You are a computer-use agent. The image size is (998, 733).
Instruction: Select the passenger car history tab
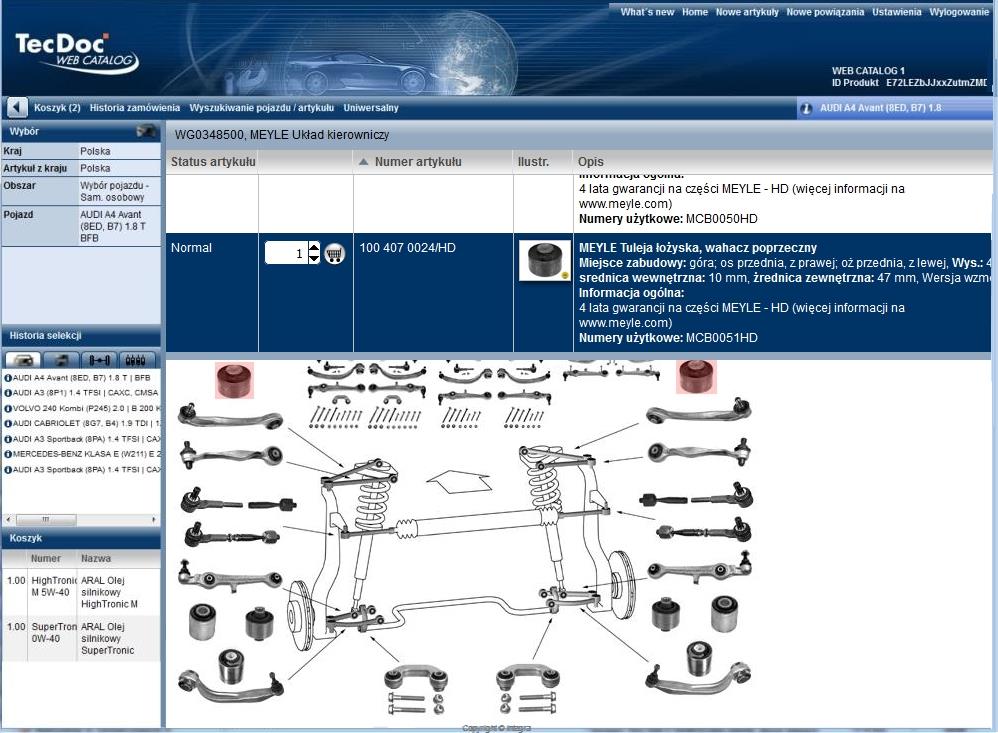(22, 360)
